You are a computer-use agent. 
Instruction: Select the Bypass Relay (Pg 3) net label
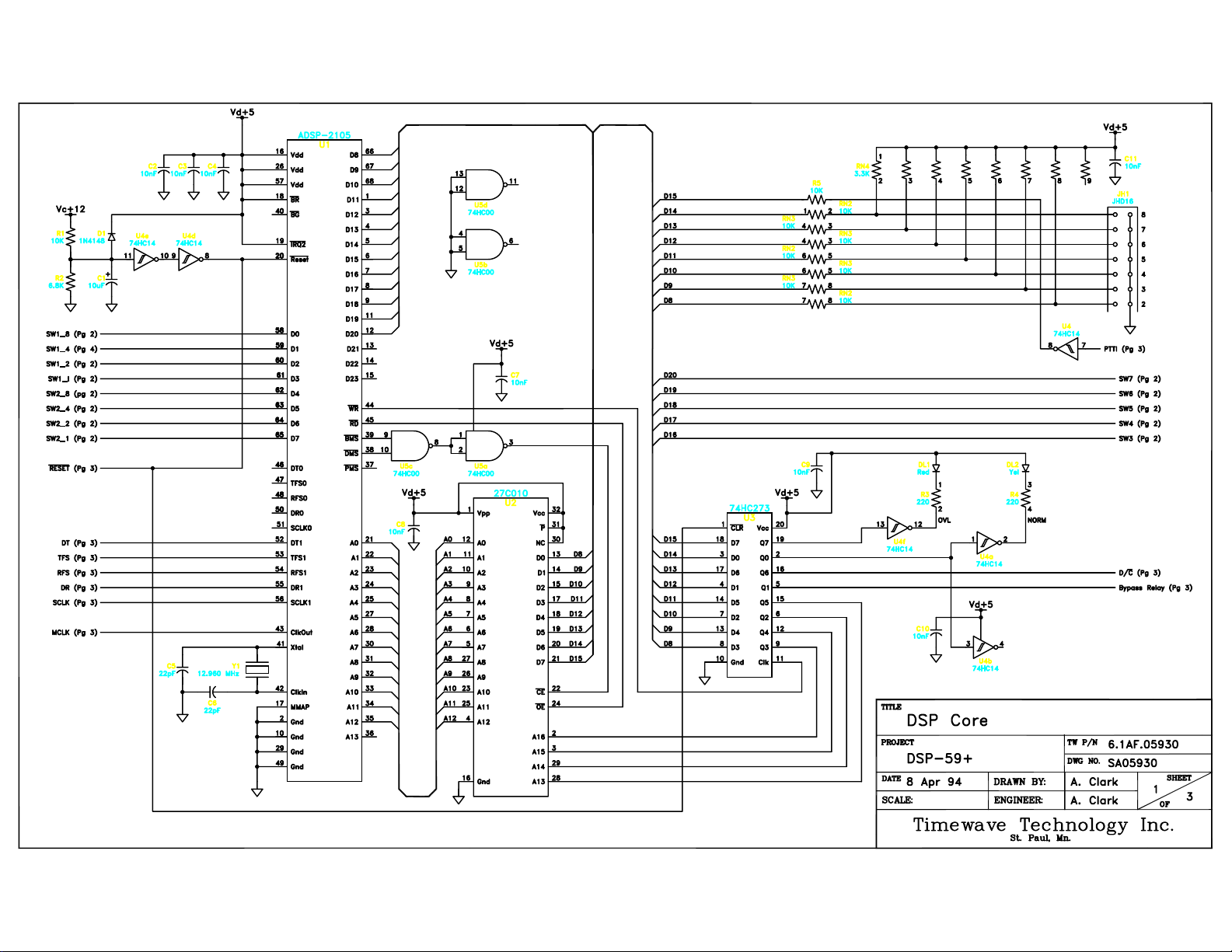point(1155,588)
